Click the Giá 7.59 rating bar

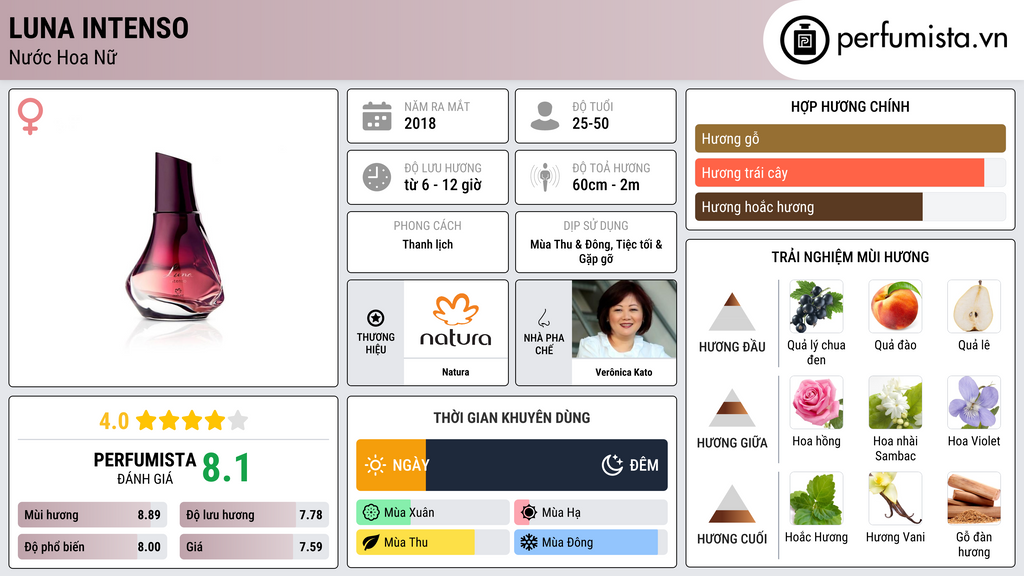[254, 547]
